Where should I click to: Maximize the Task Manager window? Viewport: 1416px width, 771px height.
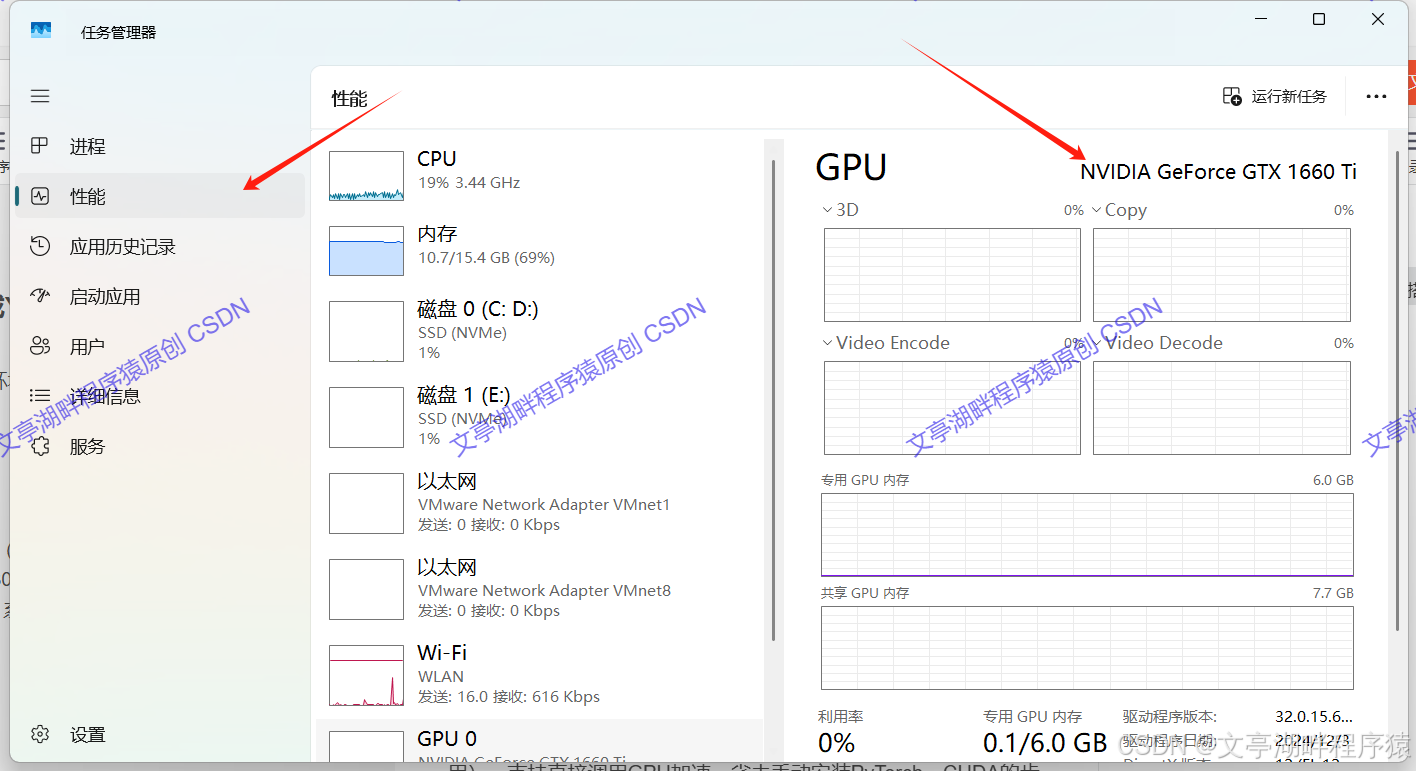[1319, 19]
